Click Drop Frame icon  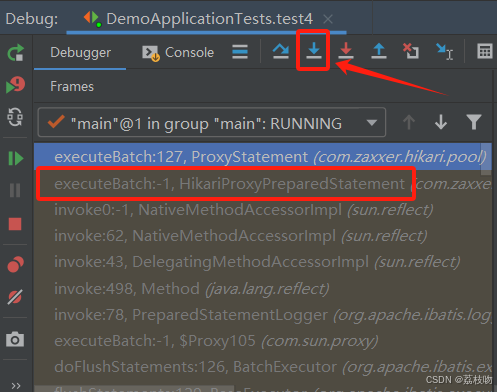pos(411,51)
